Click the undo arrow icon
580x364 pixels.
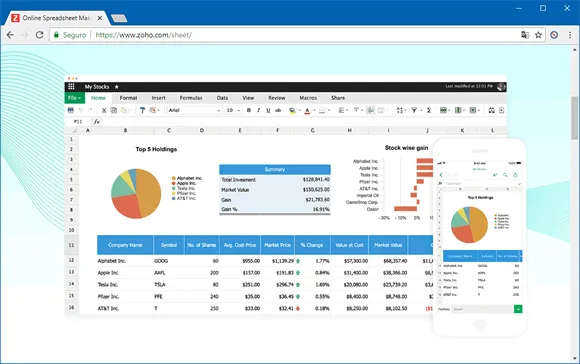click(x=80, y=110)
